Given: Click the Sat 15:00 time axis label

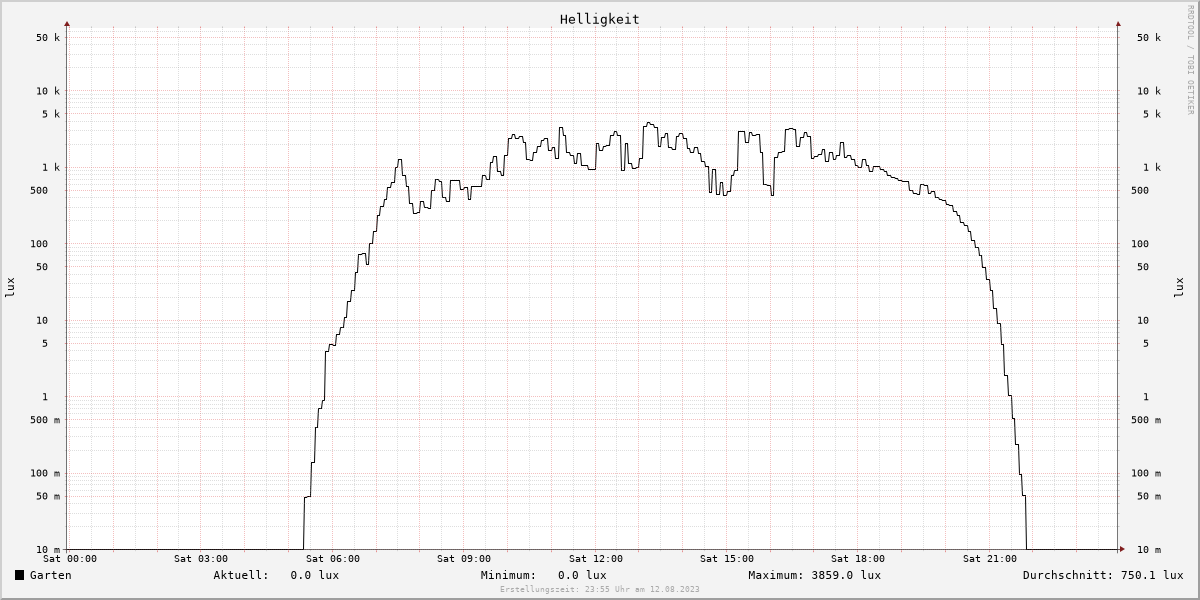Looking at the screenshot, I should pos(727,558).
